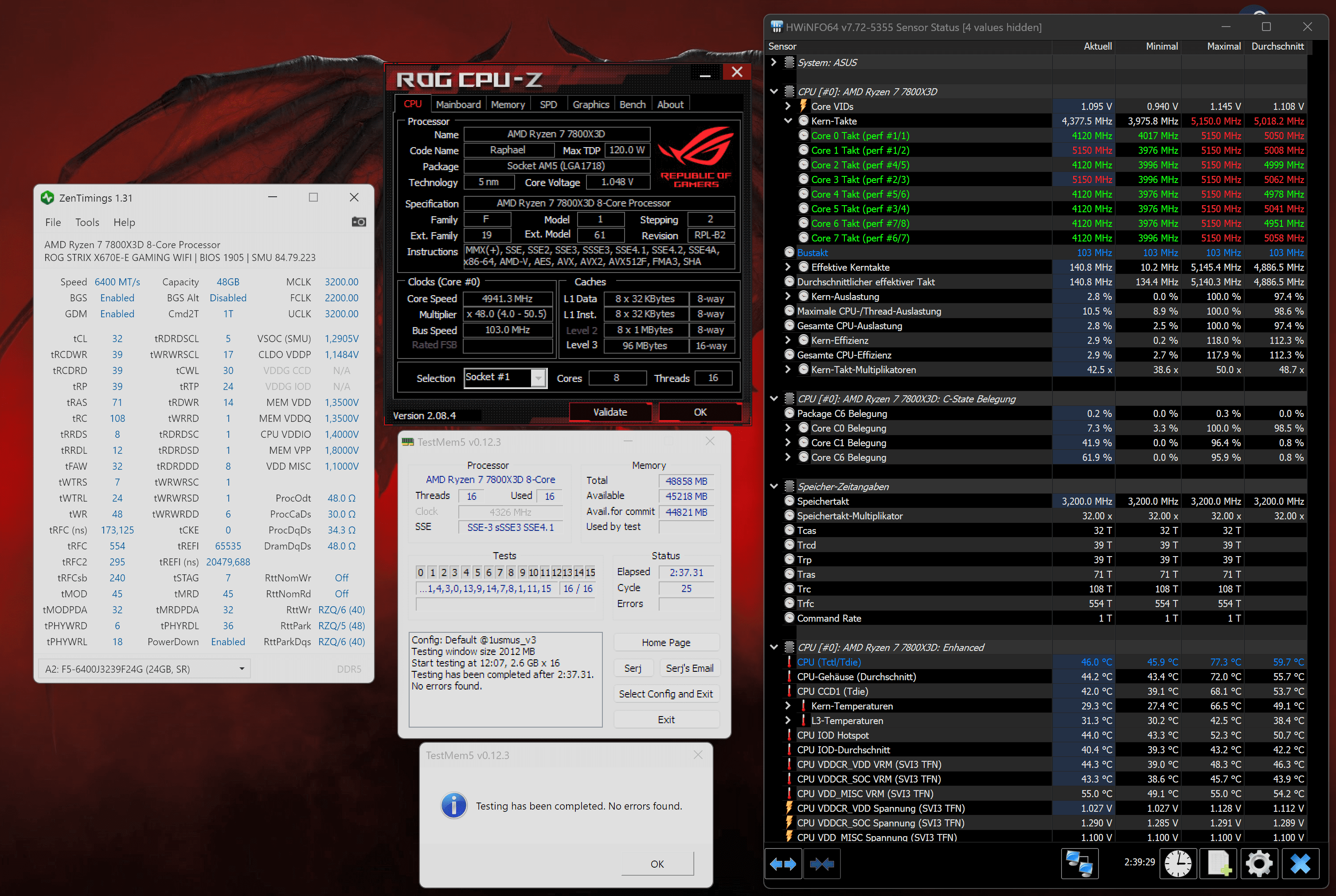Click the Package C6 Belegung icon
The image size is (1336, 896).
point(789,413)
